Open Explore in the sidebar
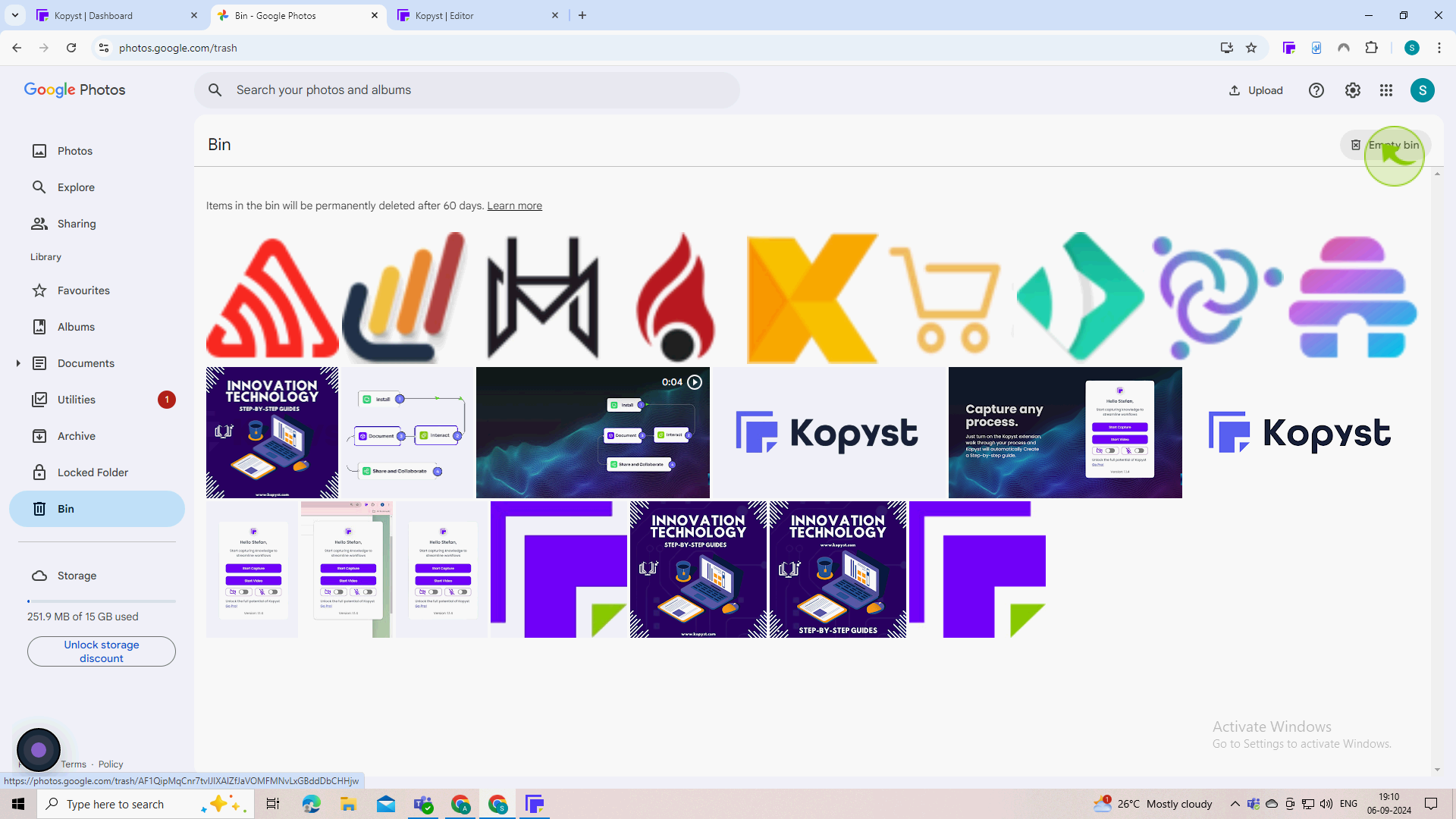This screenshot has width=1456, height=819. coord(97,187)
